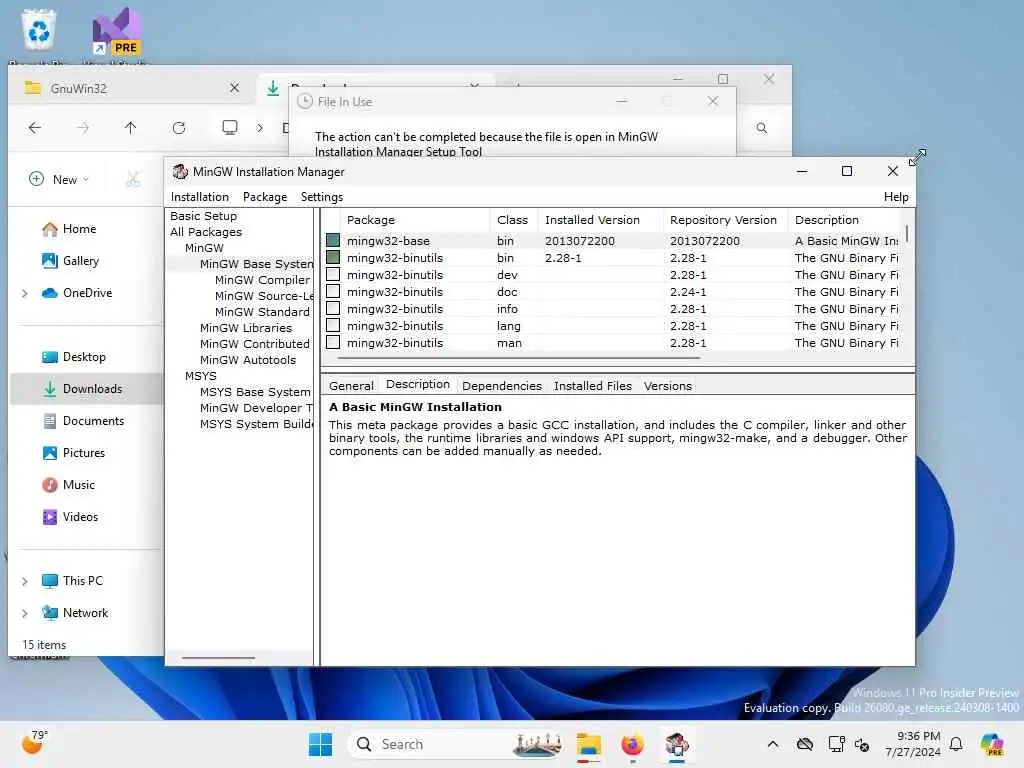Open Firefox from the taskbar
Image resolution: width=1024 pixels, height=768 pixels.
point(632,744)
